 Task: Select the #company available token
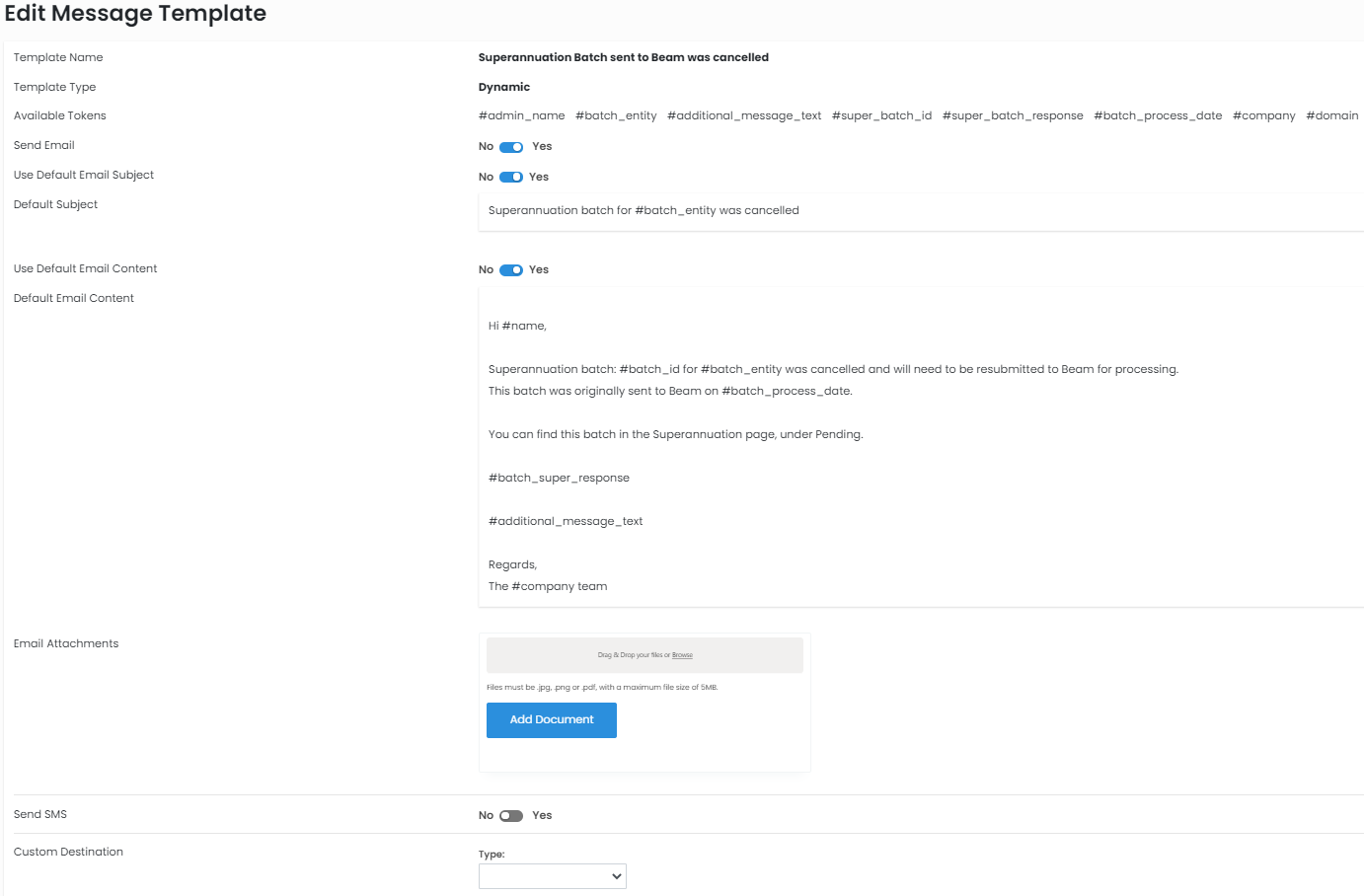point(1263,116)
